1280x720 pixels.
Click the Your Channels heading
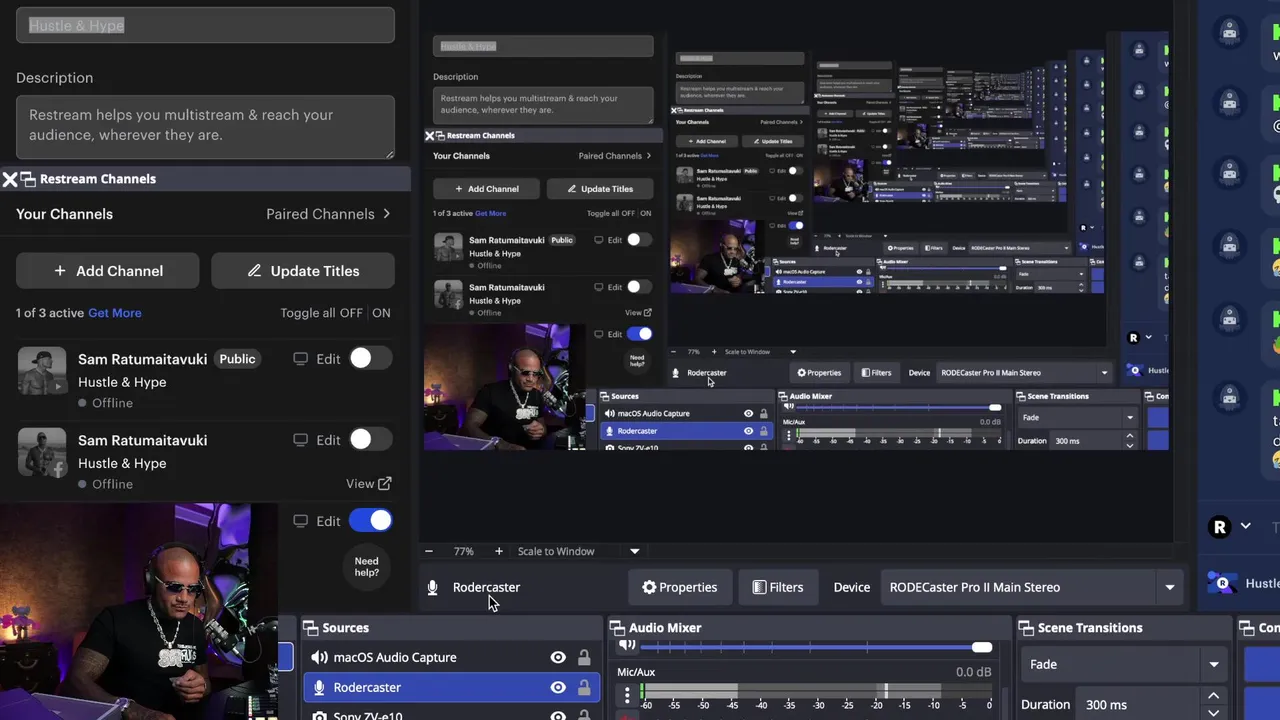pos(64,214)
